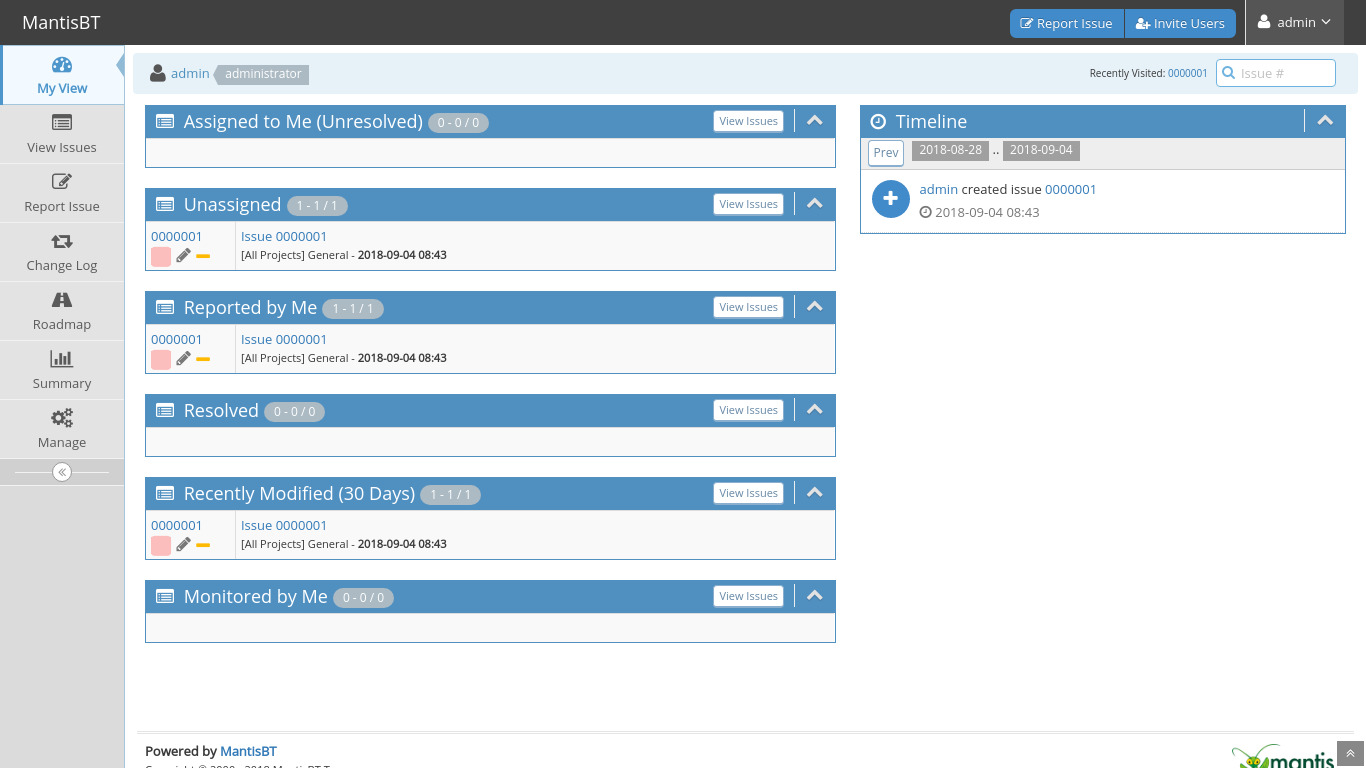
Task: Collapse the Timeline panel
Action: coord(1325,121)
